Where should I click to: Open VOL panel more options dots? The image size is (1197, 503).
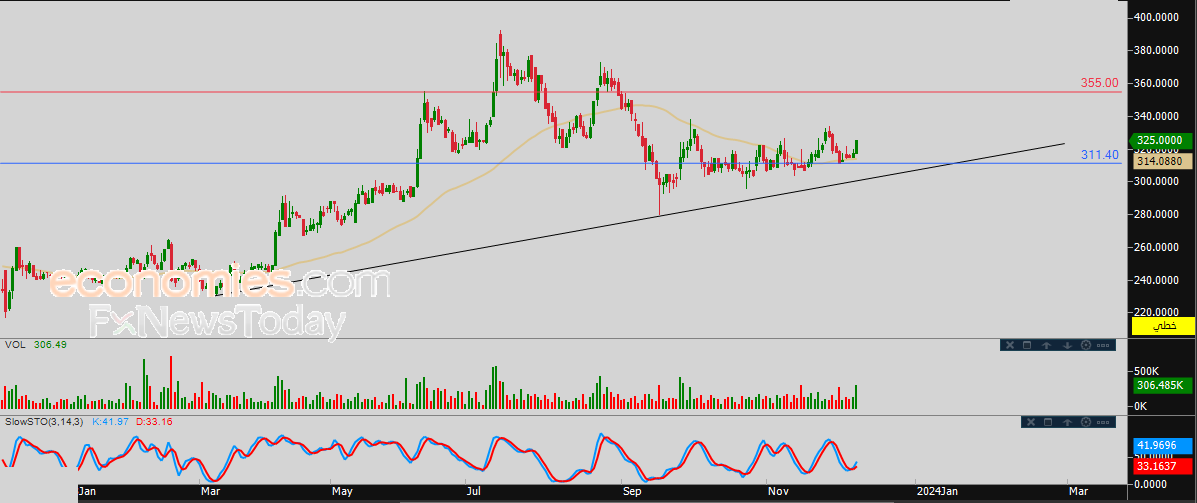pyautogui.click(x=1102, y=346)
